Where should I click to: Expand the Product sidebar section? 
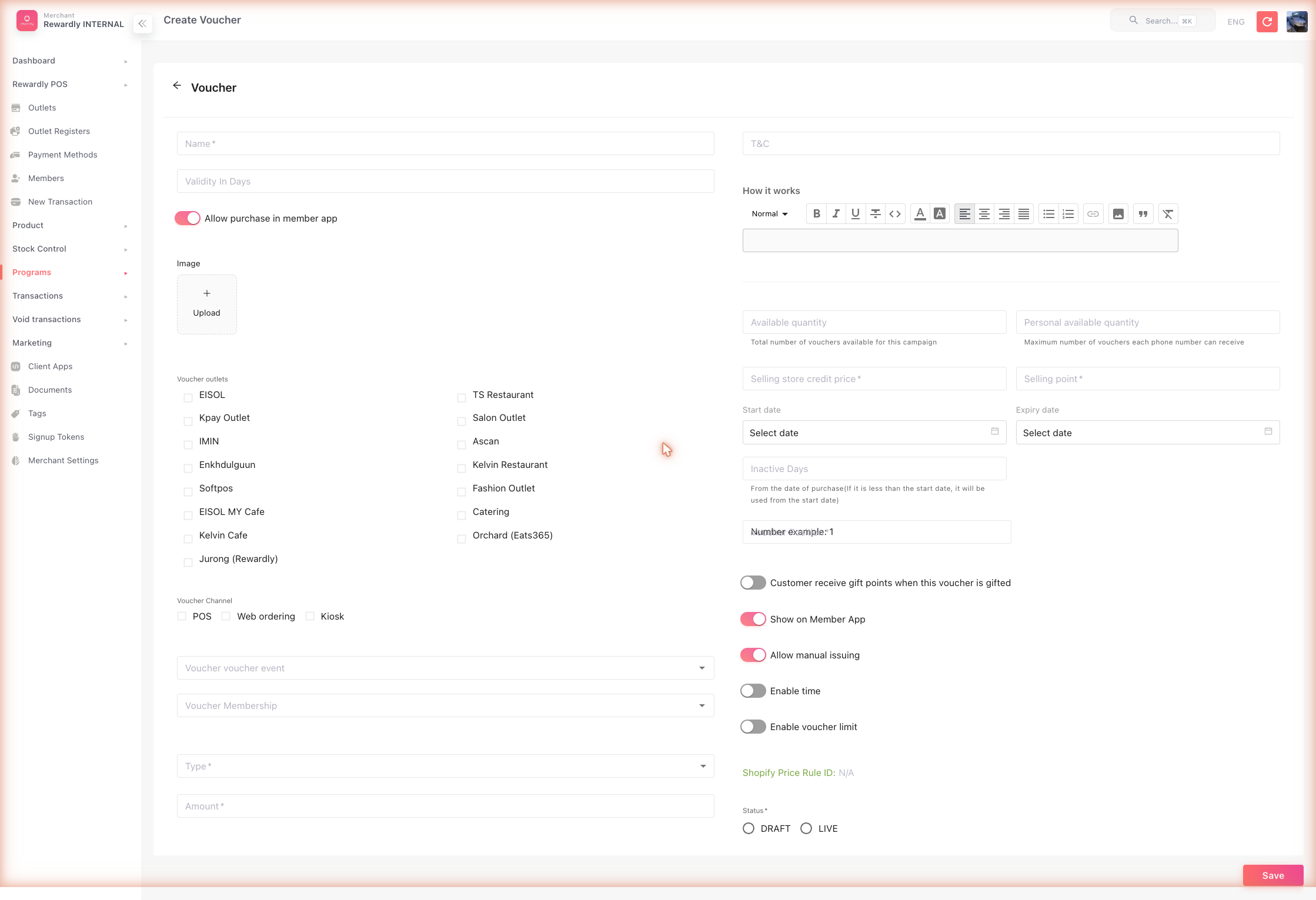pos(70,225)
